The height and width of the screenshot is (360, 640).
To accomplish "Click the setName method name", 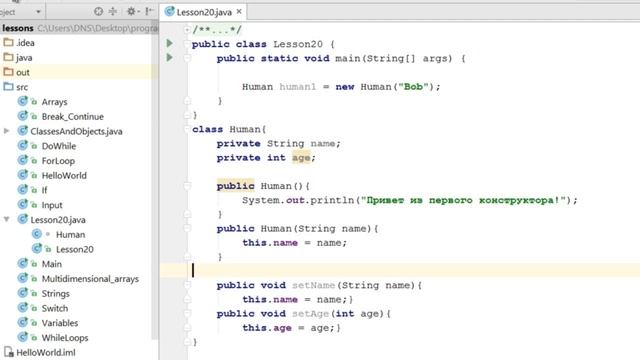I will pos(313,285).
